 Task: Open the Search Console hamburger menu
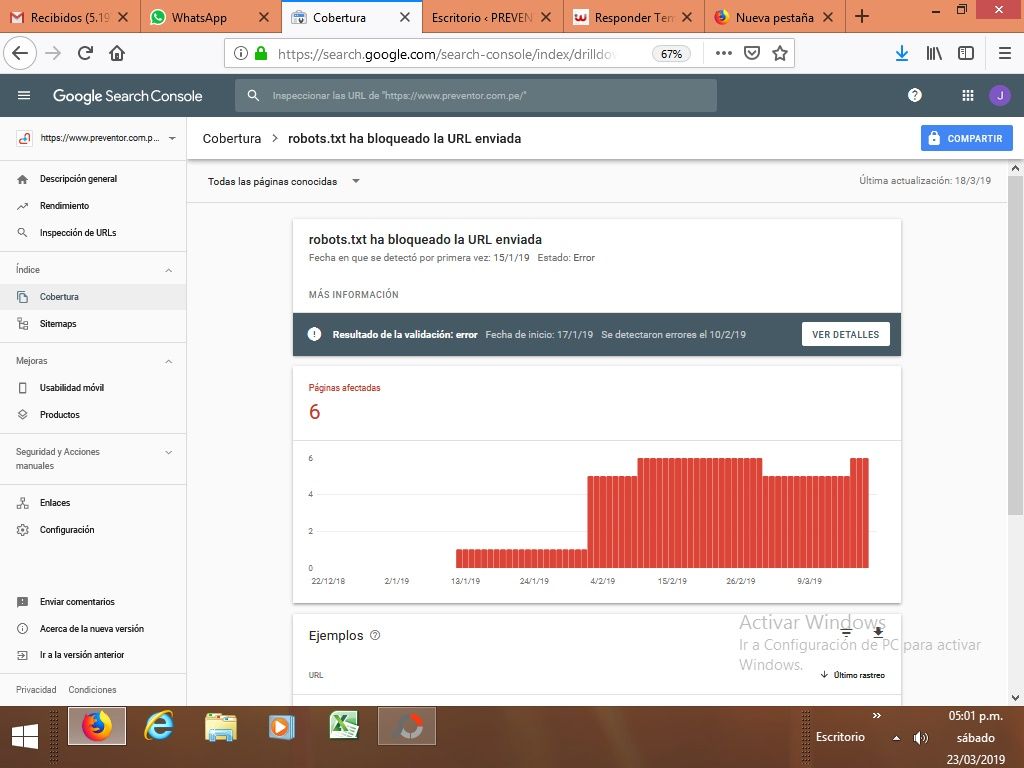tap(24, 95)
